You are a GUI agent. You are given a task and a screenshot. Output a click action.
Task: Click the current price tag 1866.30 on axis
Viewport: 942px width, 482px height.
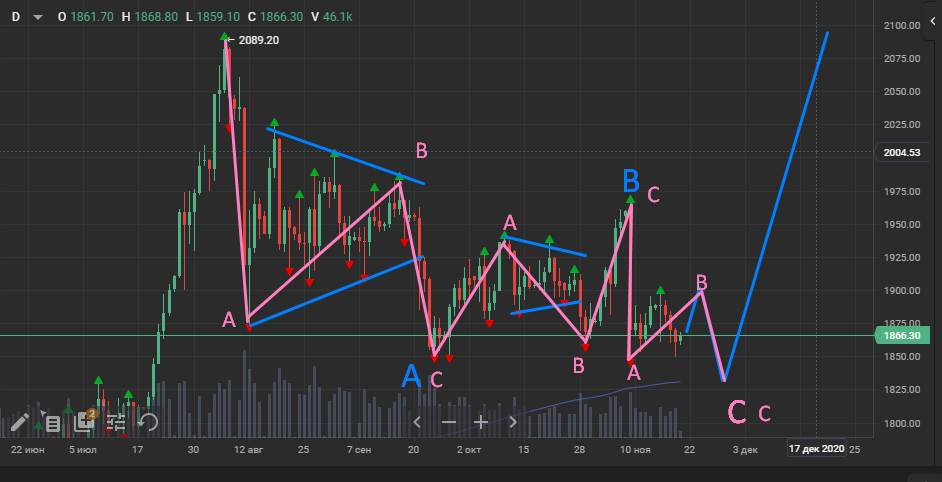click(902, 335)
